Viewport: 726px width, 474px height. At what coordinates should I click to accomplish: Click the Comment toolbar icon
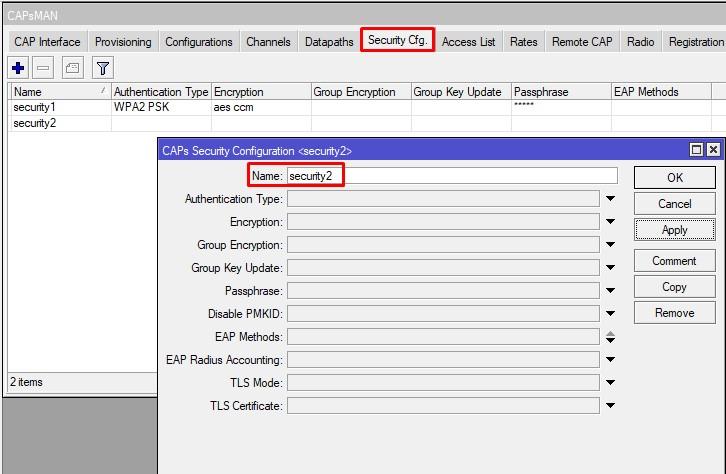click(72, 68)
